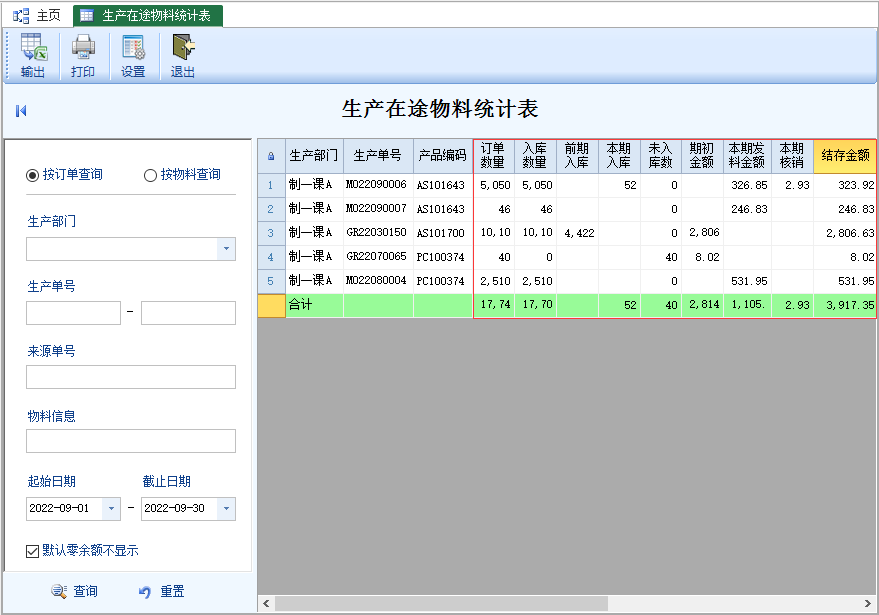The width and height of the screenshot is (879, 615).
Task: Sort by the 生产部门 column header
Action: click(314, 156)
